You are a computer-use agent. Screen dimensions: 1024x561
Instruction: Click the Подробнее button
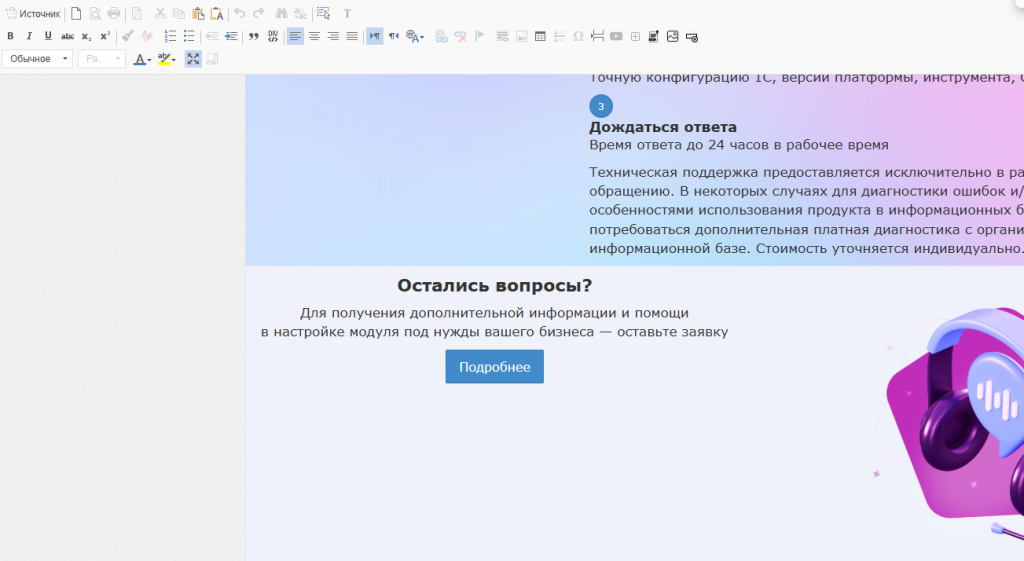click(494, 367)
